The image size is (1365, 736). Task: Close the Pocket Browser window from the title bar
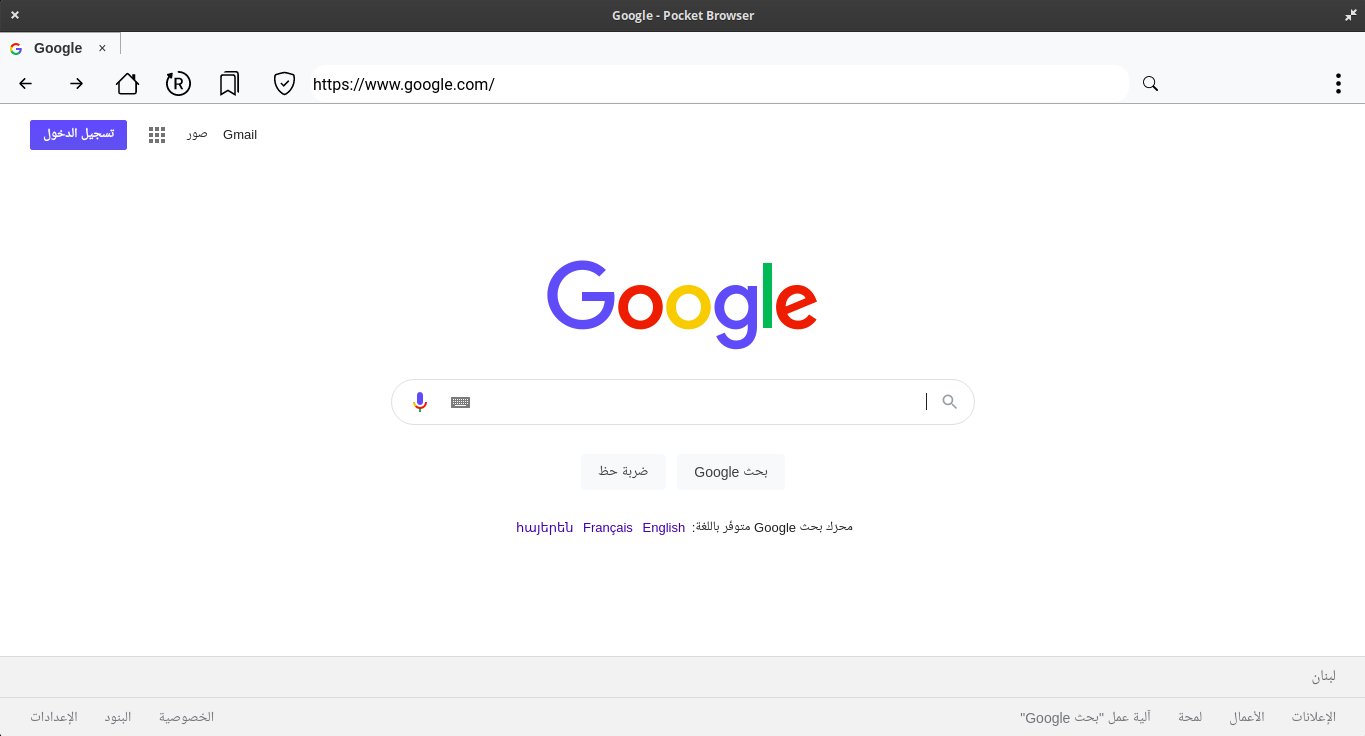tap(15, 15)
